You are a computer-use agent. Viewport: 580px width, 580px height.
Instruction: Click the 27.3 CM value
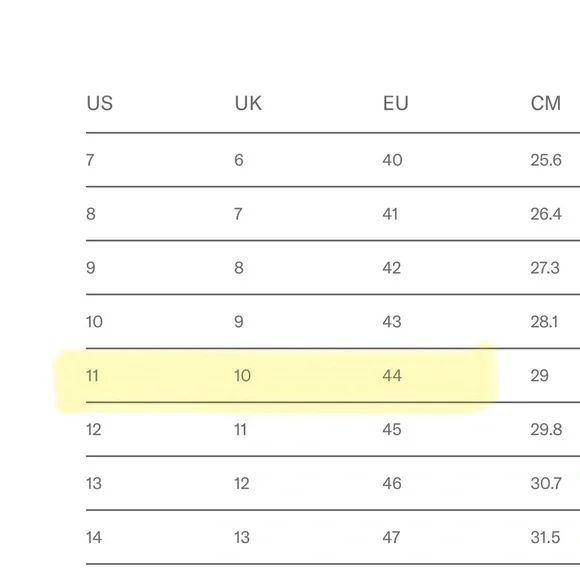click(545, 268)
